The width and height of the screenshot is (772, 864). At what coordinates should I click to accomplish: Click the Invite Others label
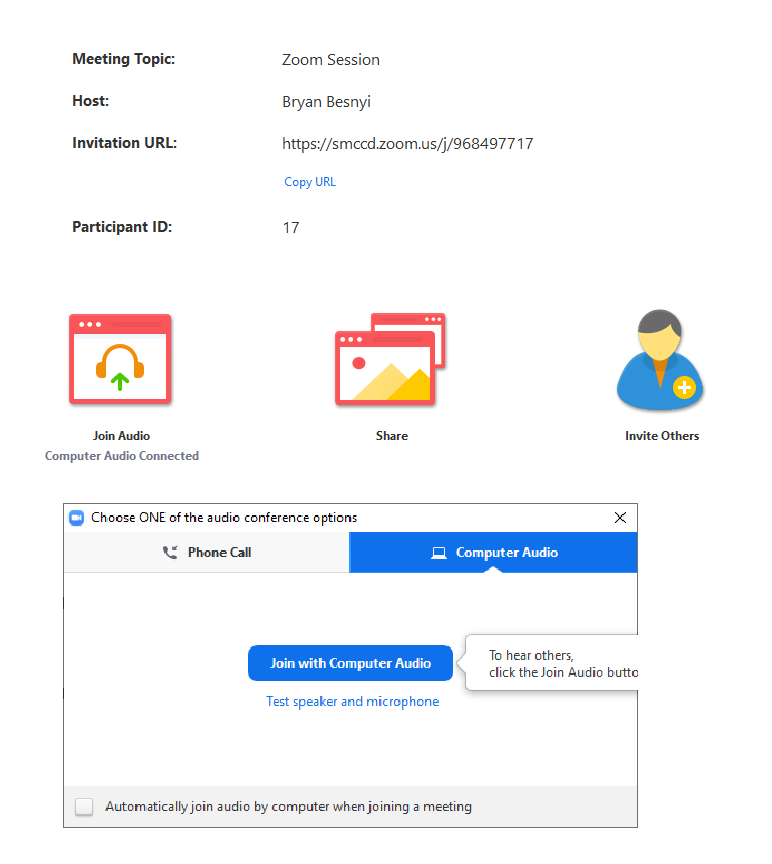pos(662,436)
